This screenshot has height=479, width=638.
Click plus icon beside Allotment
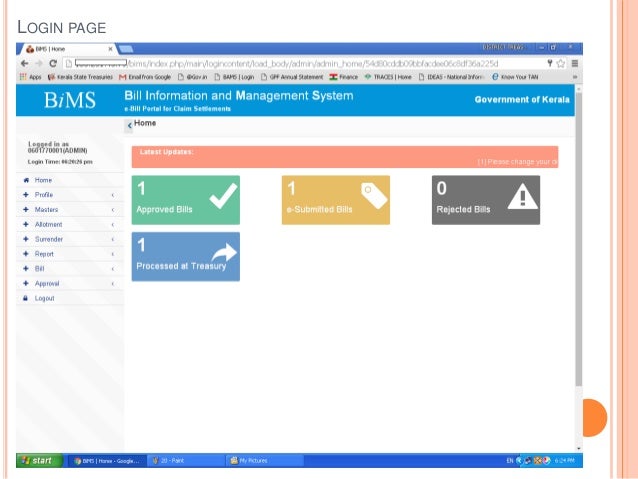[26, 224]
